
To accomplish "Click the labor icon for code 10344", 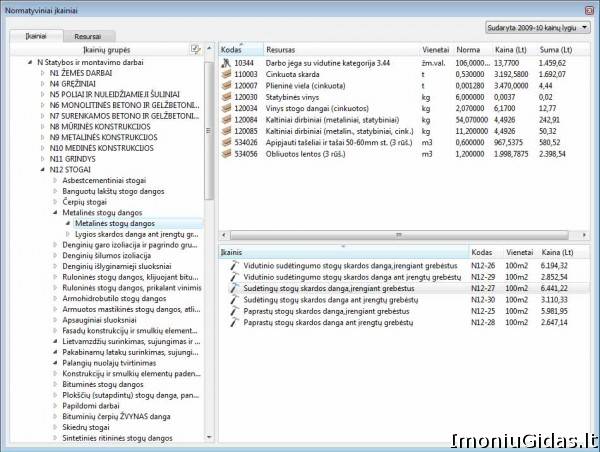I will [x=226, y=62].
